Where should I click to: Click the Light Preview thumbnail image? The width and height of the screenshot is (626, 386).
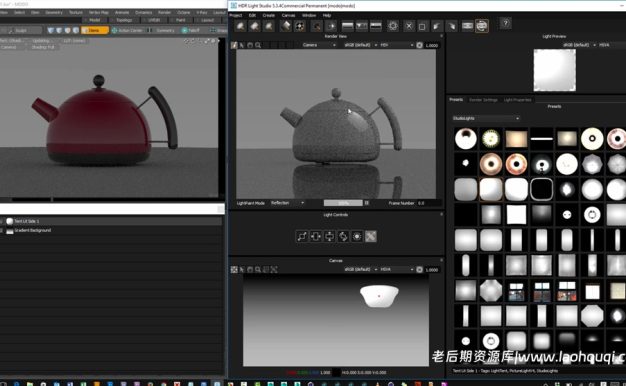555,70
